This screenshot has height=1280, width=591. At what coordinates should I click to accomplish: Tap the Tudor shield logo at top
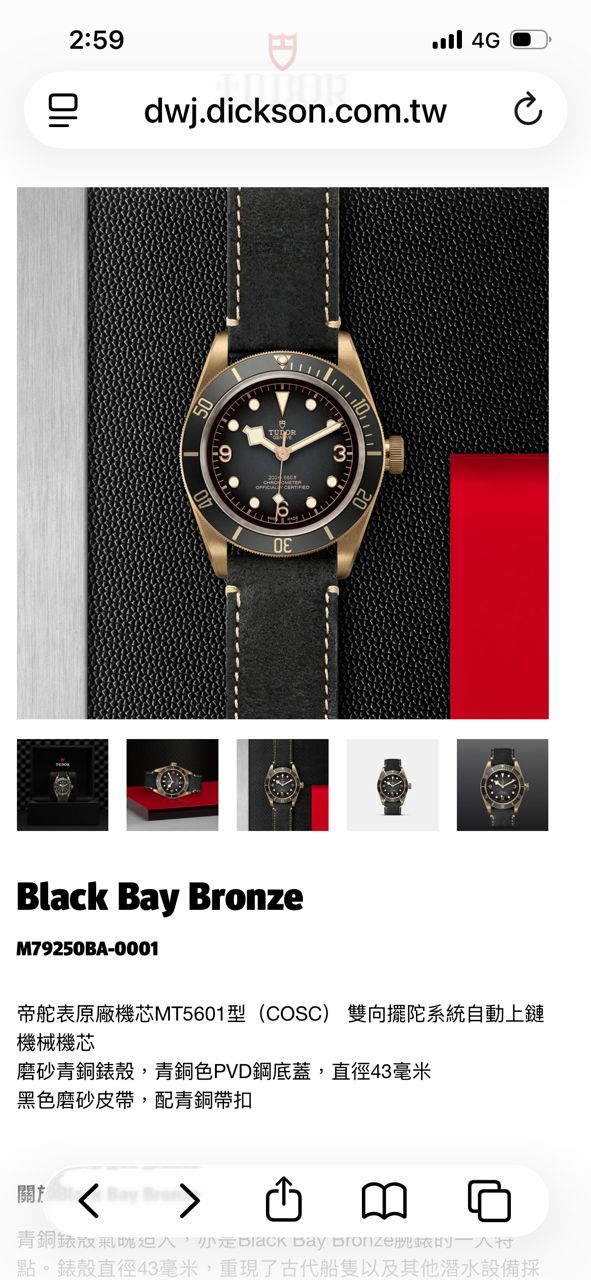tap(282, 51)
